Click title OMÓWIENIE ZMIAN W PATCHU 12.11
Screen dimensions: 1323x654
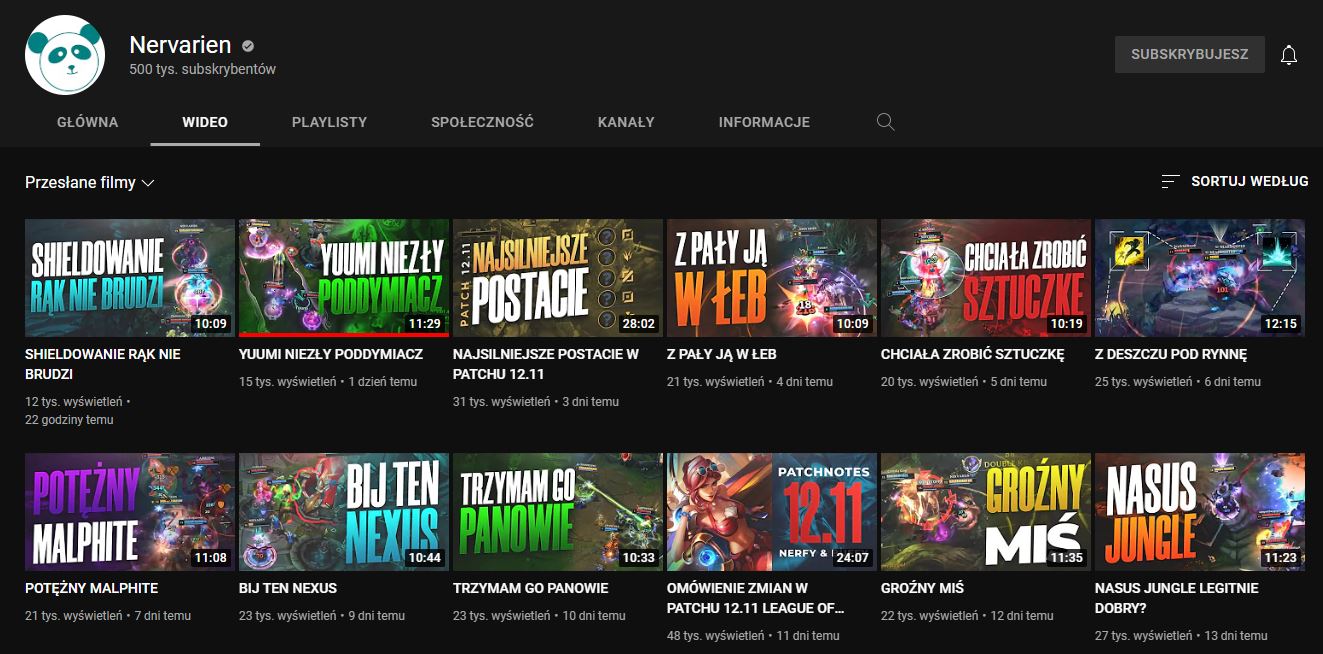pyautogui.click(x=756, y=598)
